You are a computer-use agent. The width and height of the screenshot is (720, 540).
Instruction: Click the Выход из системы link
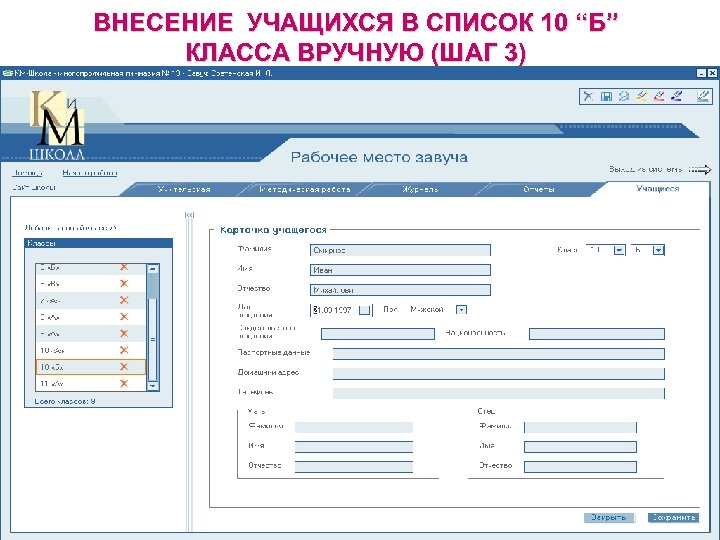tap(646, 169)
